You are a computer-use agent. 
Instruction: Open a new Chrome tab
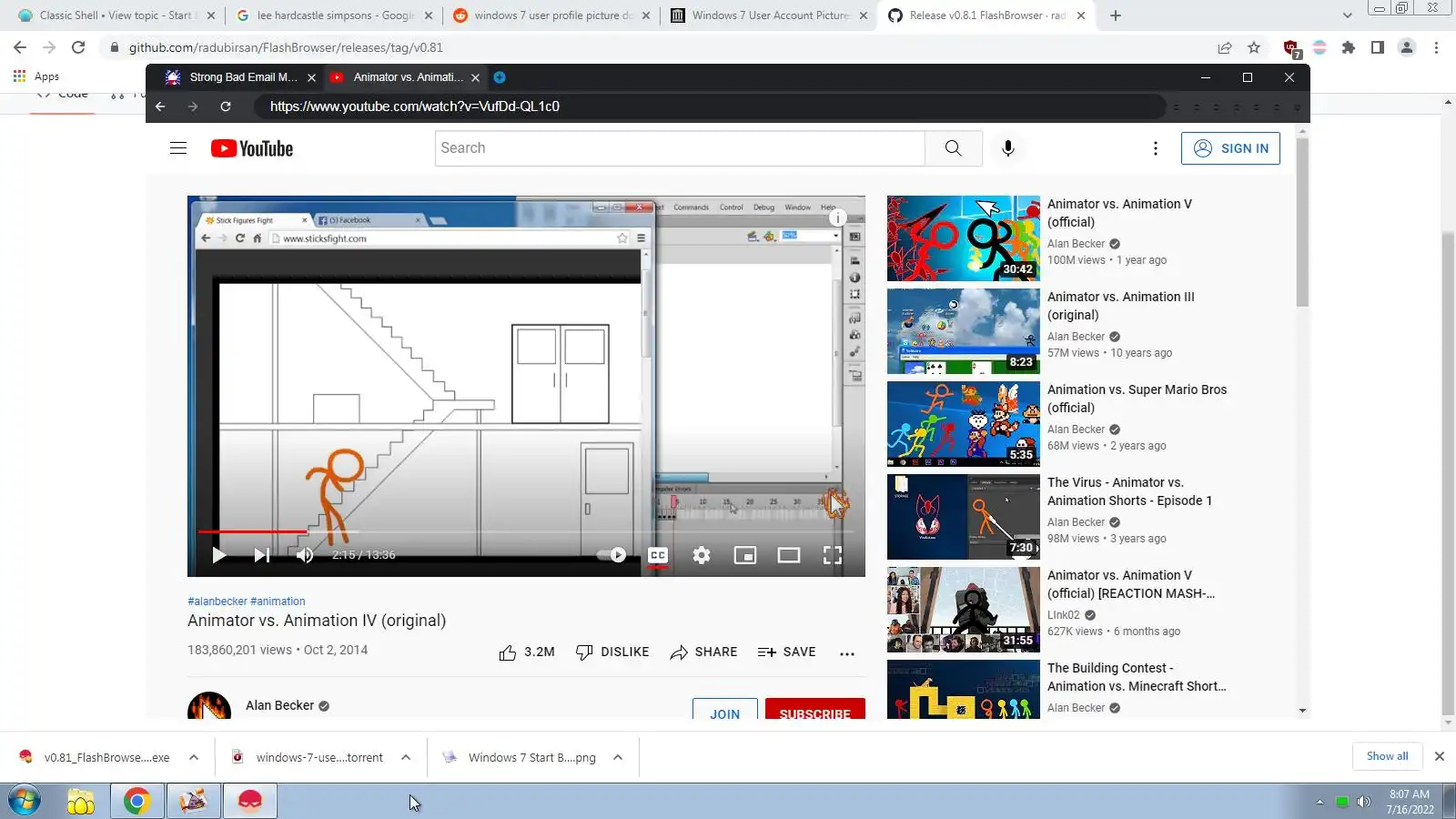(x=1116, y=15)
